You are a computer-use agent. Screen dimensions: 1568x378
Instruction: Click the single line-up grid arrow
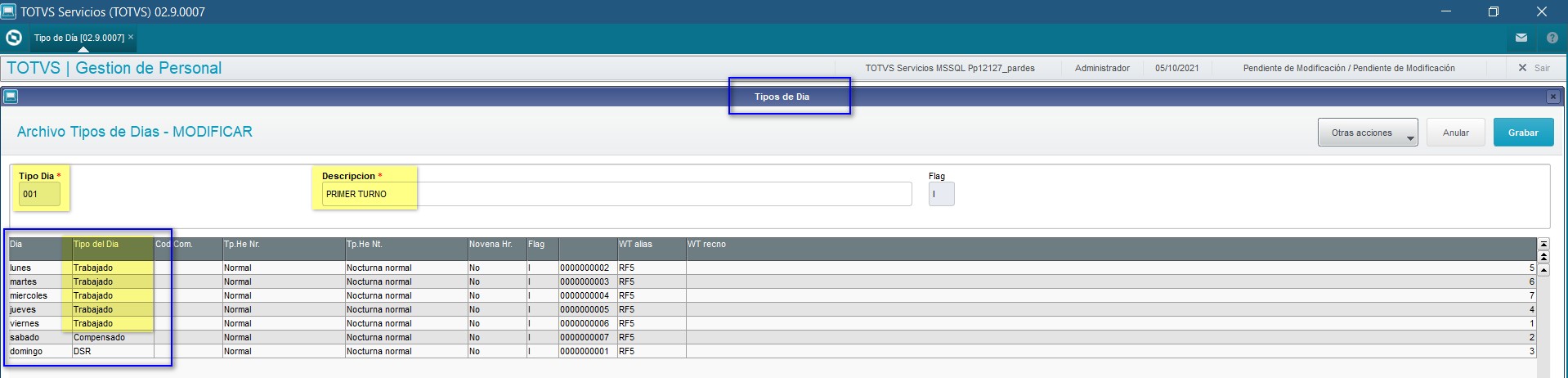point(1543,269)
